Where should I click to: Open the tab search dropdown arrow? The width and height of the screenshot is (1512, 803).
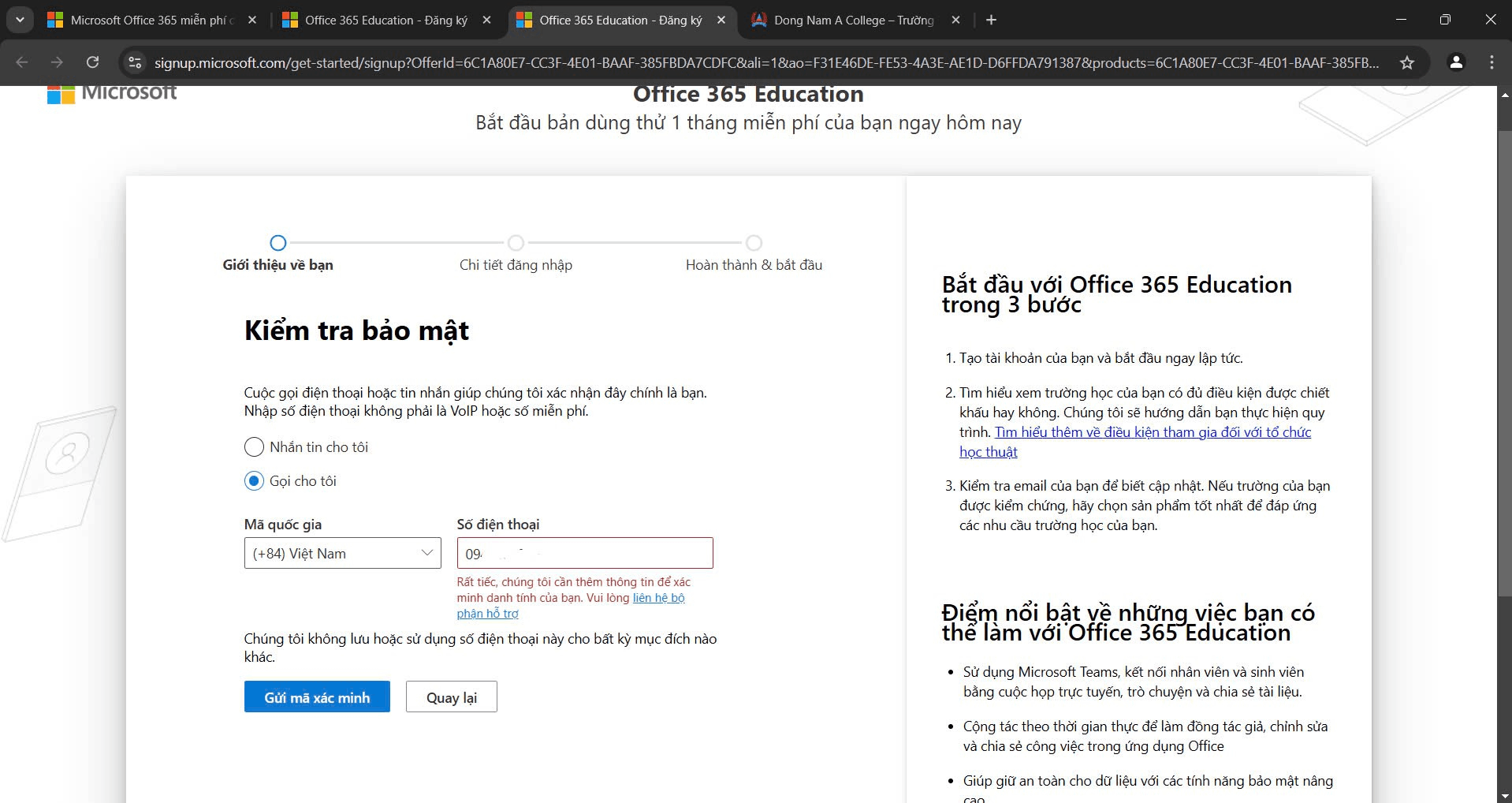[x=20, y=20]
